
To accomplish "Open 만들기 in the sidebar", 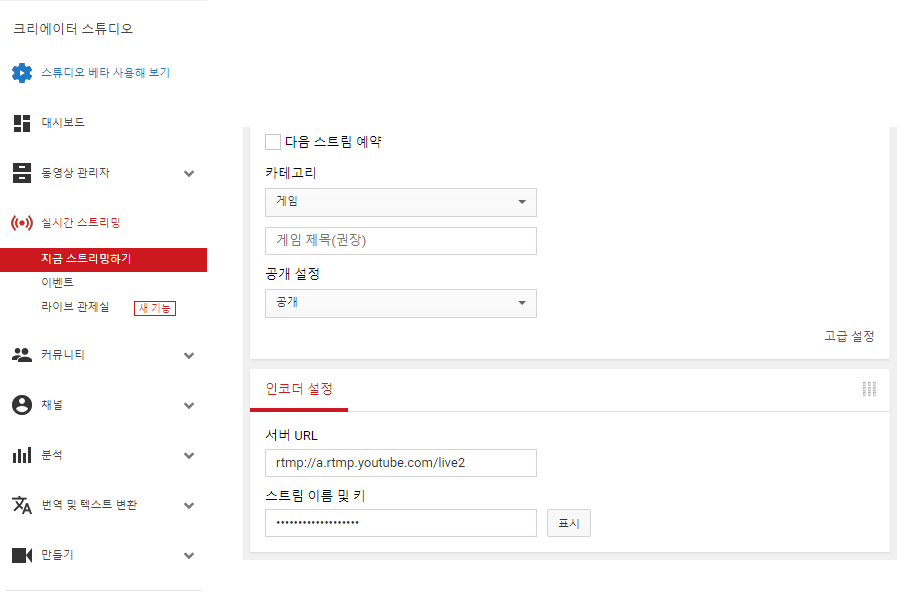I will point(57,555).
